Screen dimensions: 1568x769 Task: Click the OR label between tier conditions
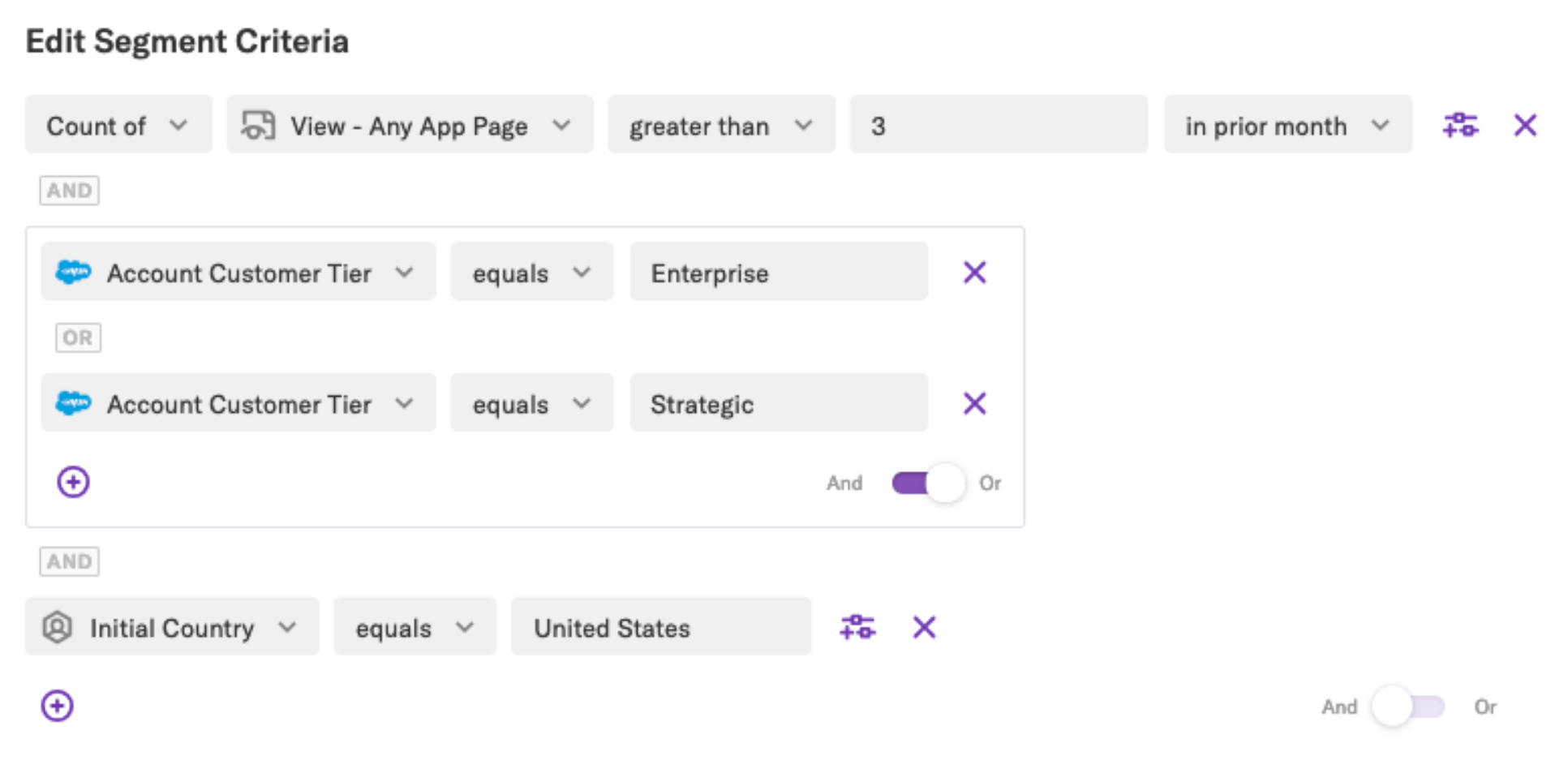[78, 337]
